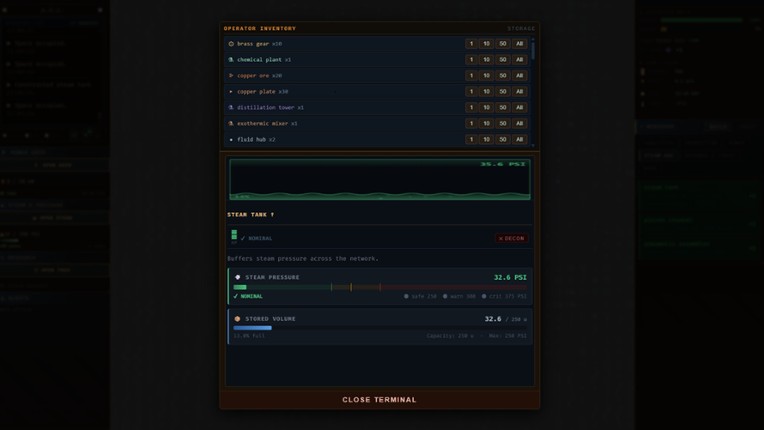The image size is (764, 430).
Task: Click the inventory list scrollbar thumb
Action: click(x=533, y=50)
